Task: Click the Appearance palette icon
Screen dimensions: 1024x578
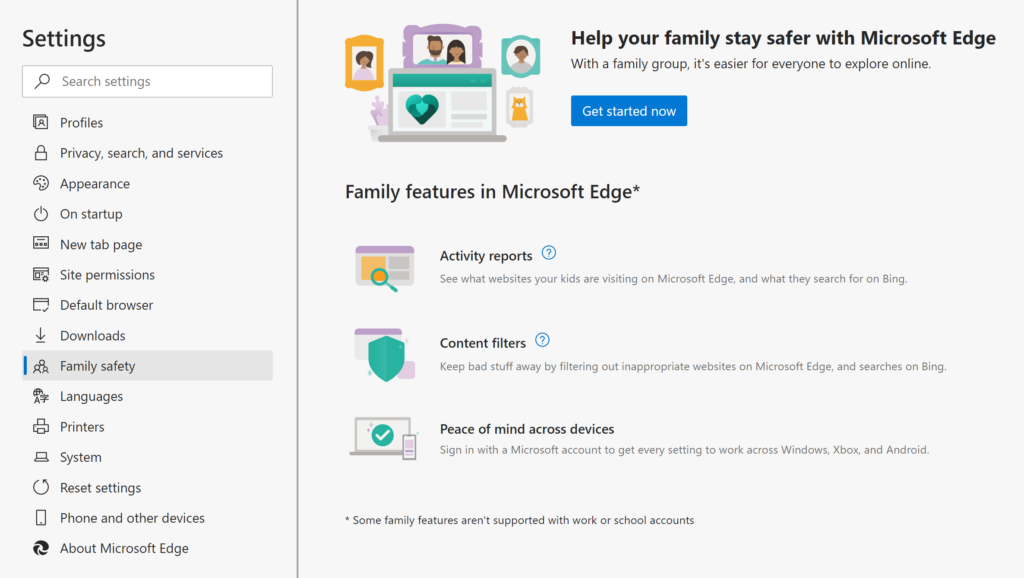Action: tap(40, 184)
